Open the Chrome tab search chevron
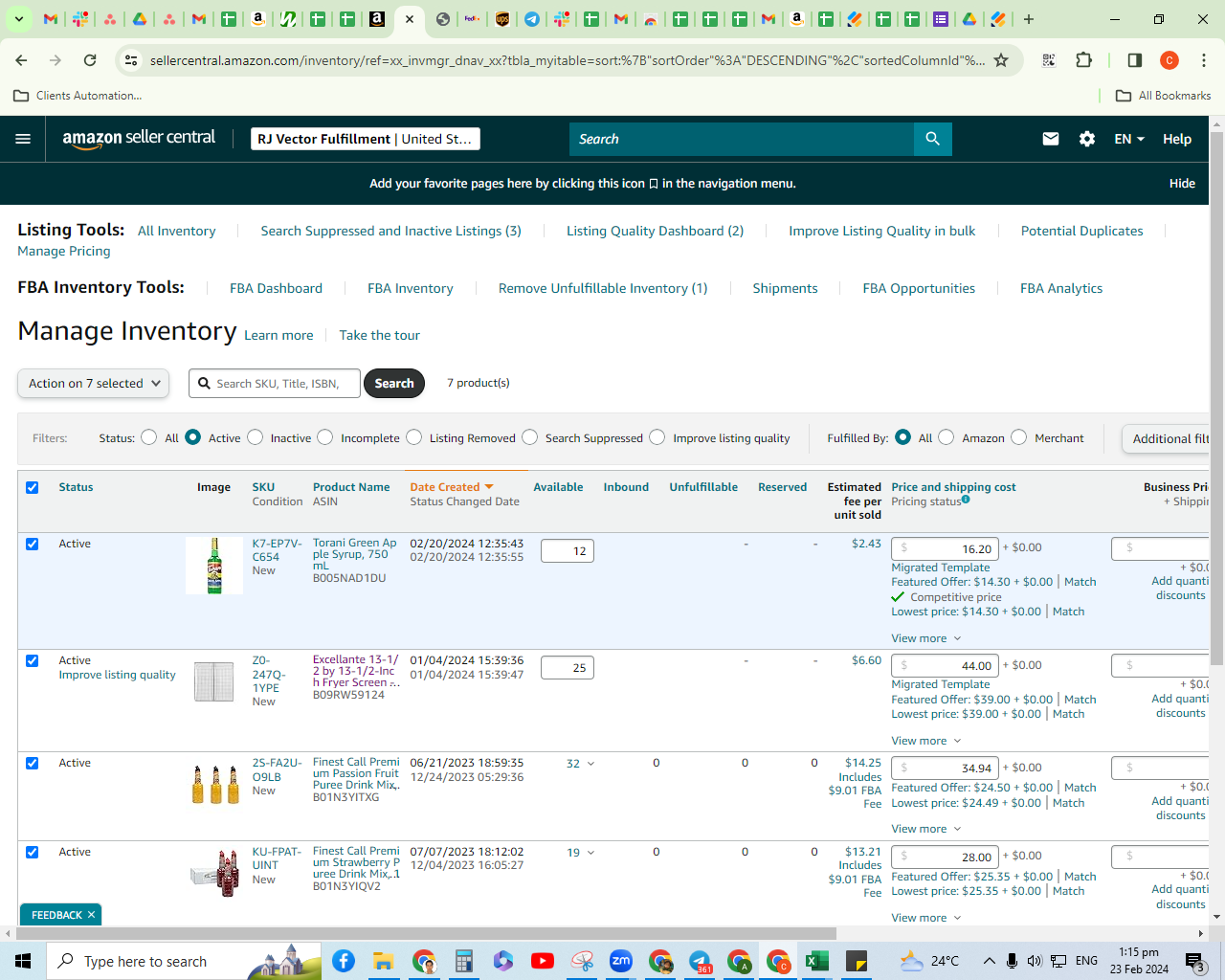The width and height of the screenshot is (1225, 980). [18, 19]
